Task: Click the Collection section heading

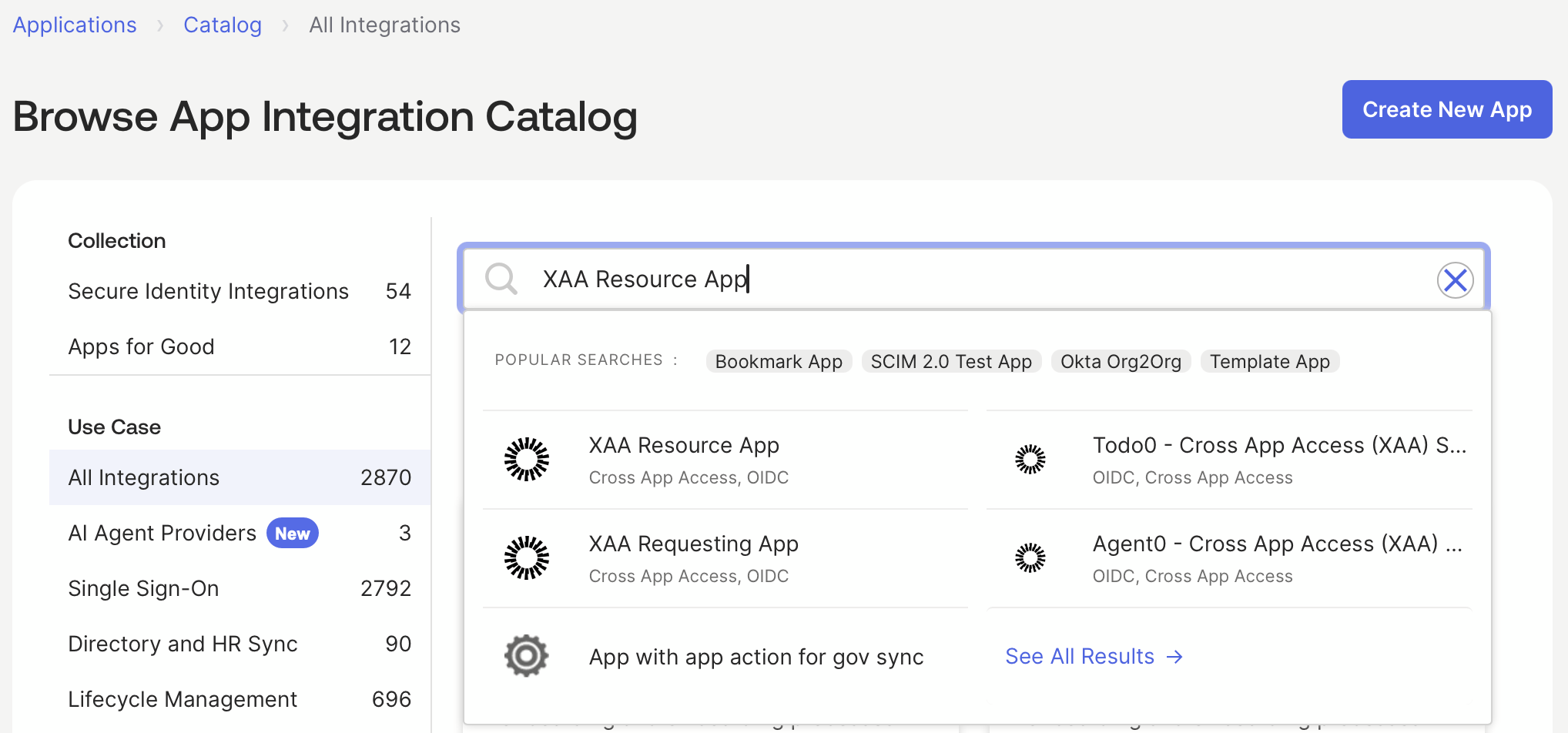Action: coord(117,241)
